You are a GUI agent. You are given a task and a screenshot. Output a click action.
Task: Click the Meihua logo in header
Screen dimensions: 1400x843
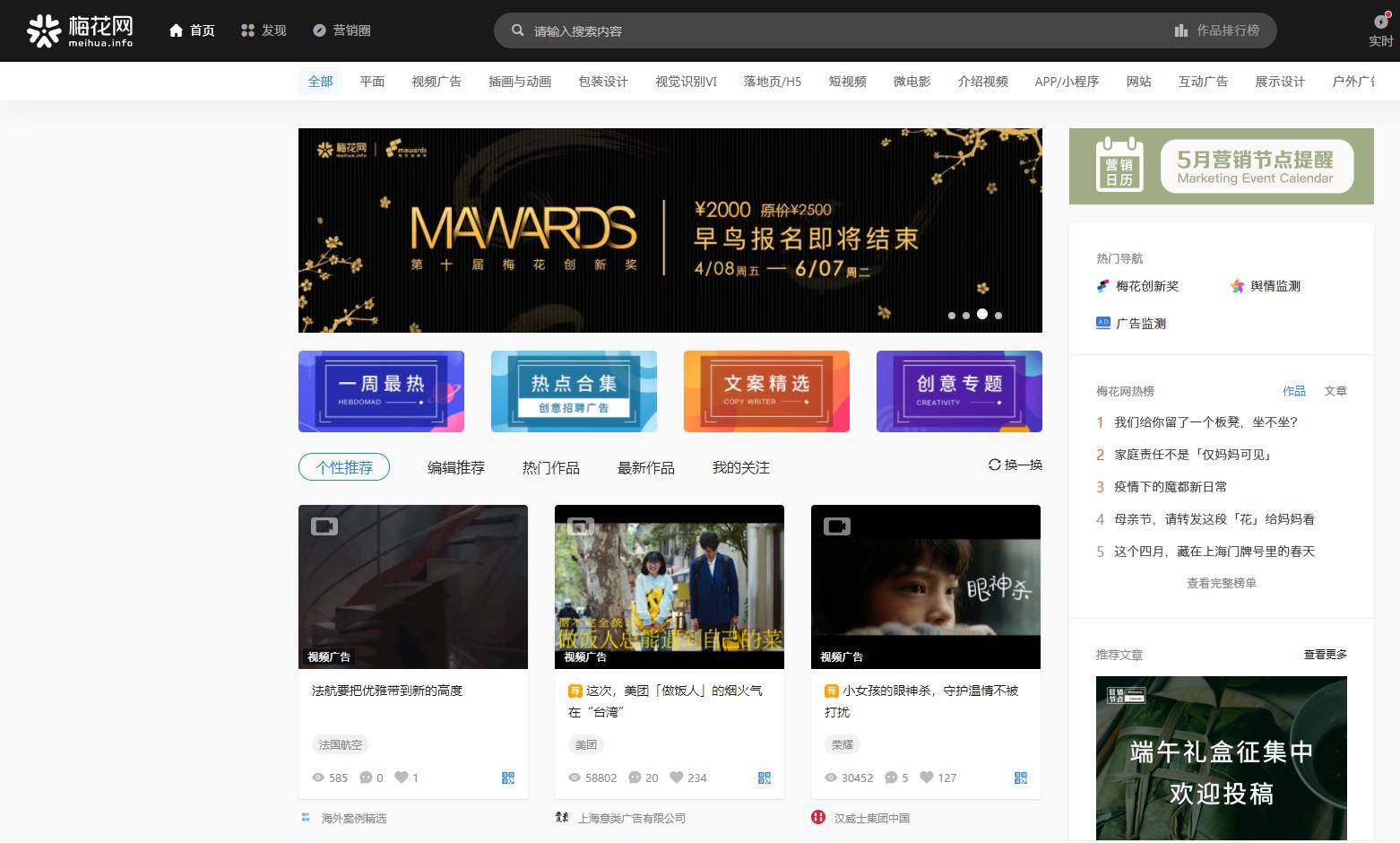click(x=80, y=30)
